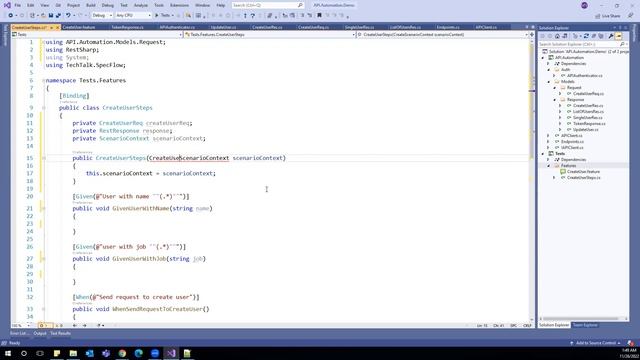Screen dimensions: 640x360
Task: Open the Debug configuration dropdown
Action: (102, 16)
